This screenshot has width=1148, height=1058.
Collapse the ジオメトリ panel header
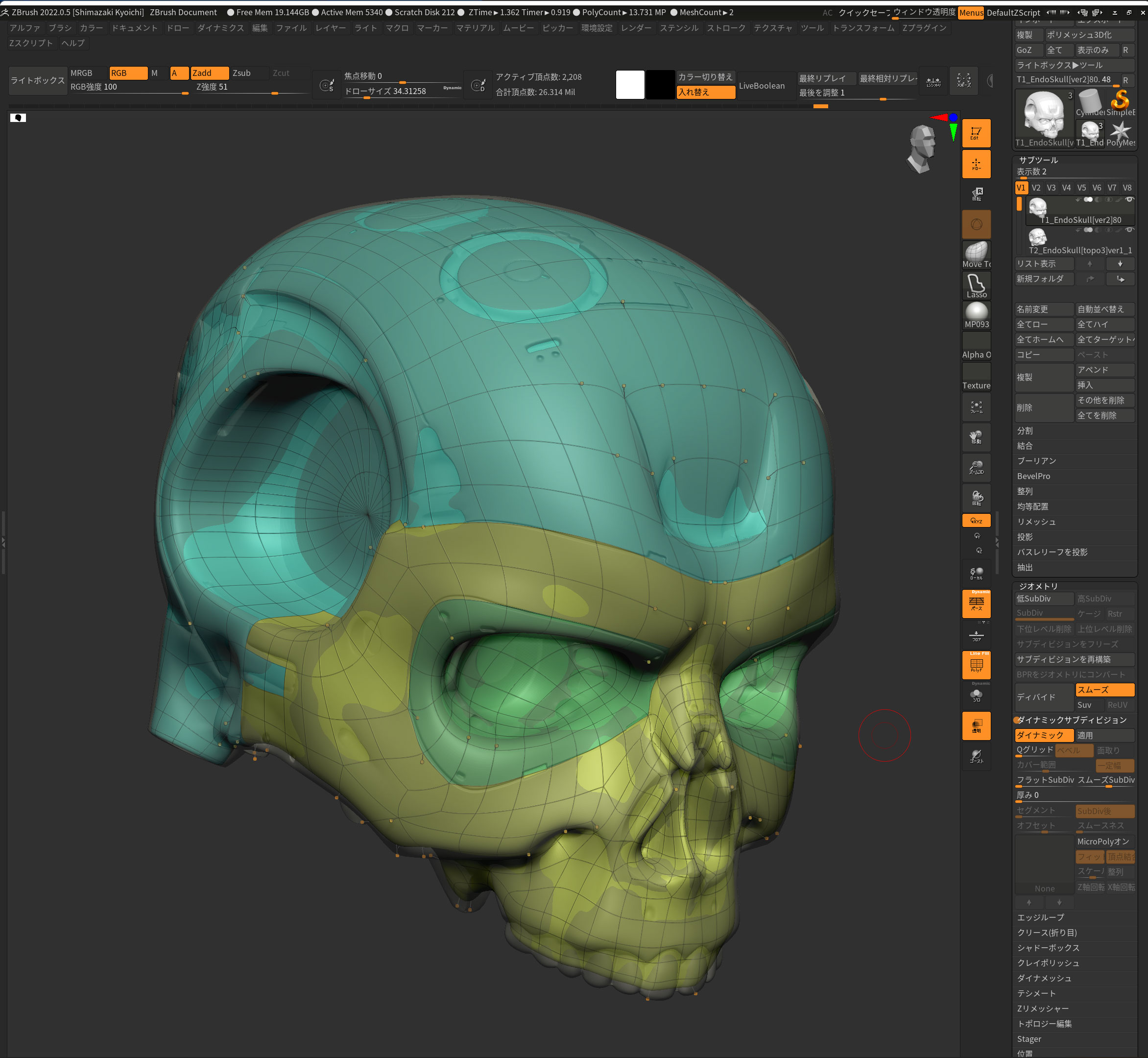click(x=1038, y=586)
